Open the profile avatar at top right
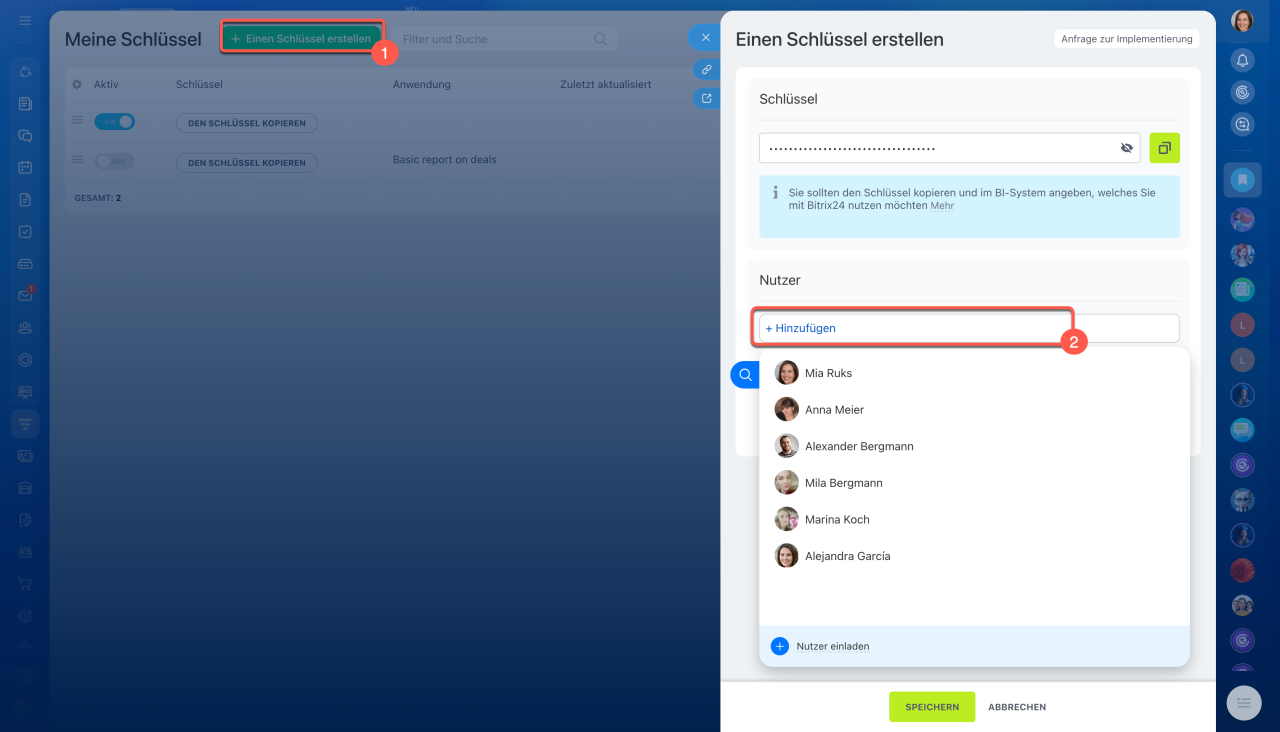1280x732 pixels. (1242, 21)
